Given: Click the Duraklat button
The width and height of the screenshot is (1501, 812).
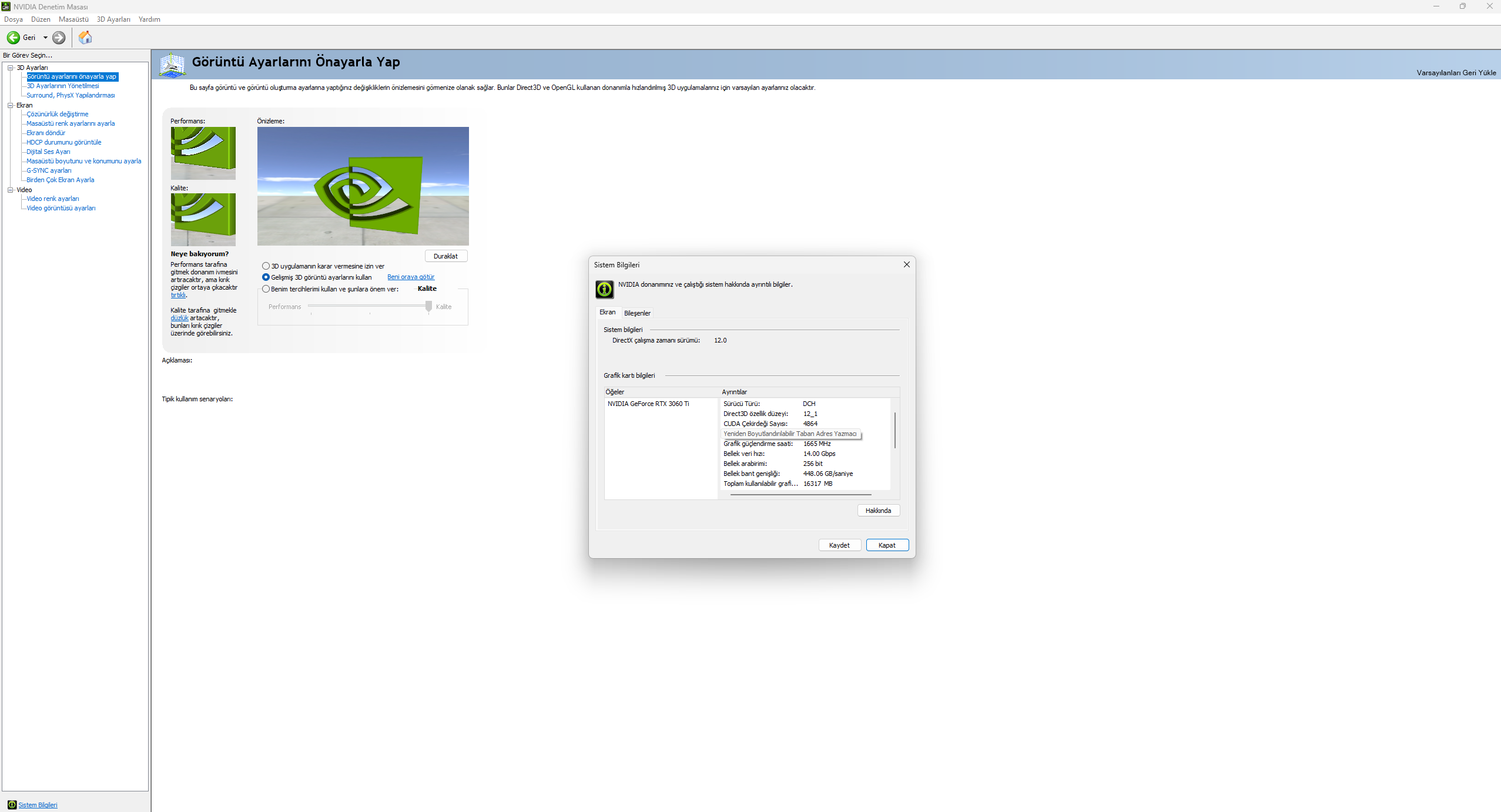Looking at the screenshot, I should pos(446,256).
